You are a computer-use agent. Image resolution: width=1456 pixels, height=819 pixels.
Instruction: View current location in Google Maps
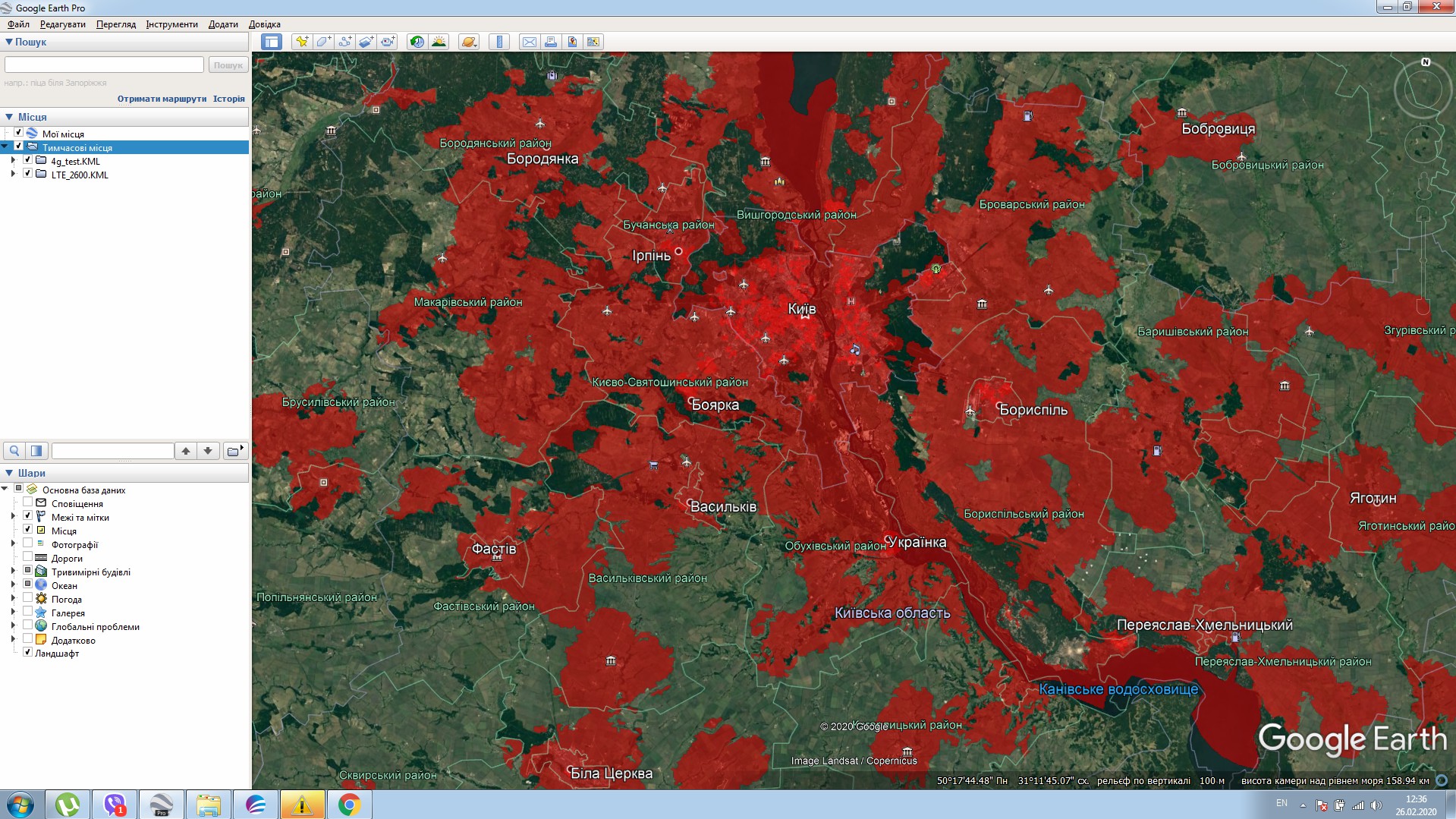point(593,42)
